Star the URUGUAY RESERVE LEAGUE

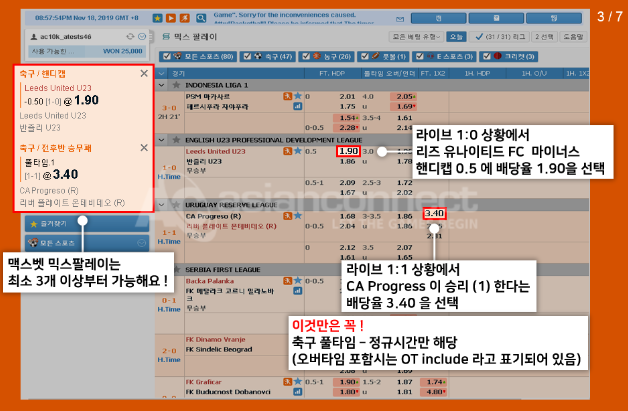[176, 205]
